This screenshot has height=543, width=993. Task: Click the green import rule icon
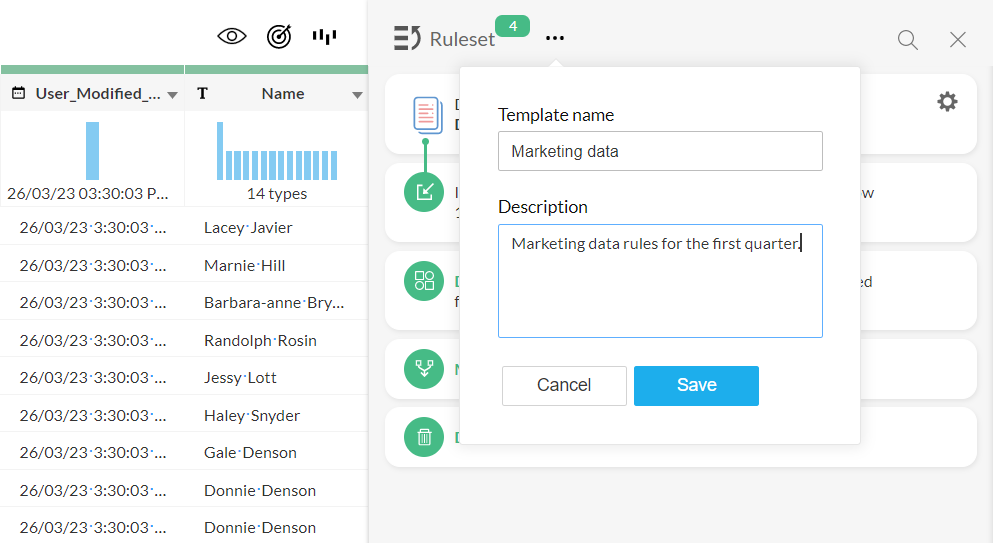click(x=424, y=192)
